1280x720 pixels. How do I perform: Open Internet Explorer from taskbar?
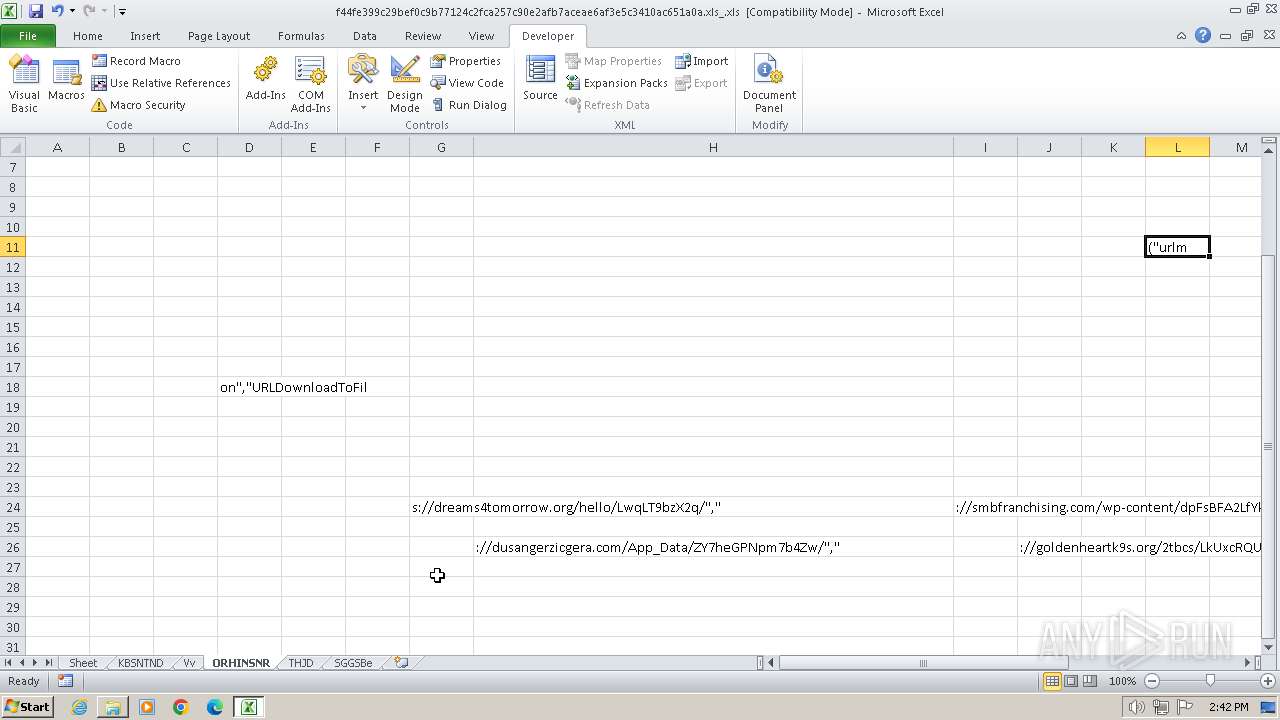pos(79,707)
